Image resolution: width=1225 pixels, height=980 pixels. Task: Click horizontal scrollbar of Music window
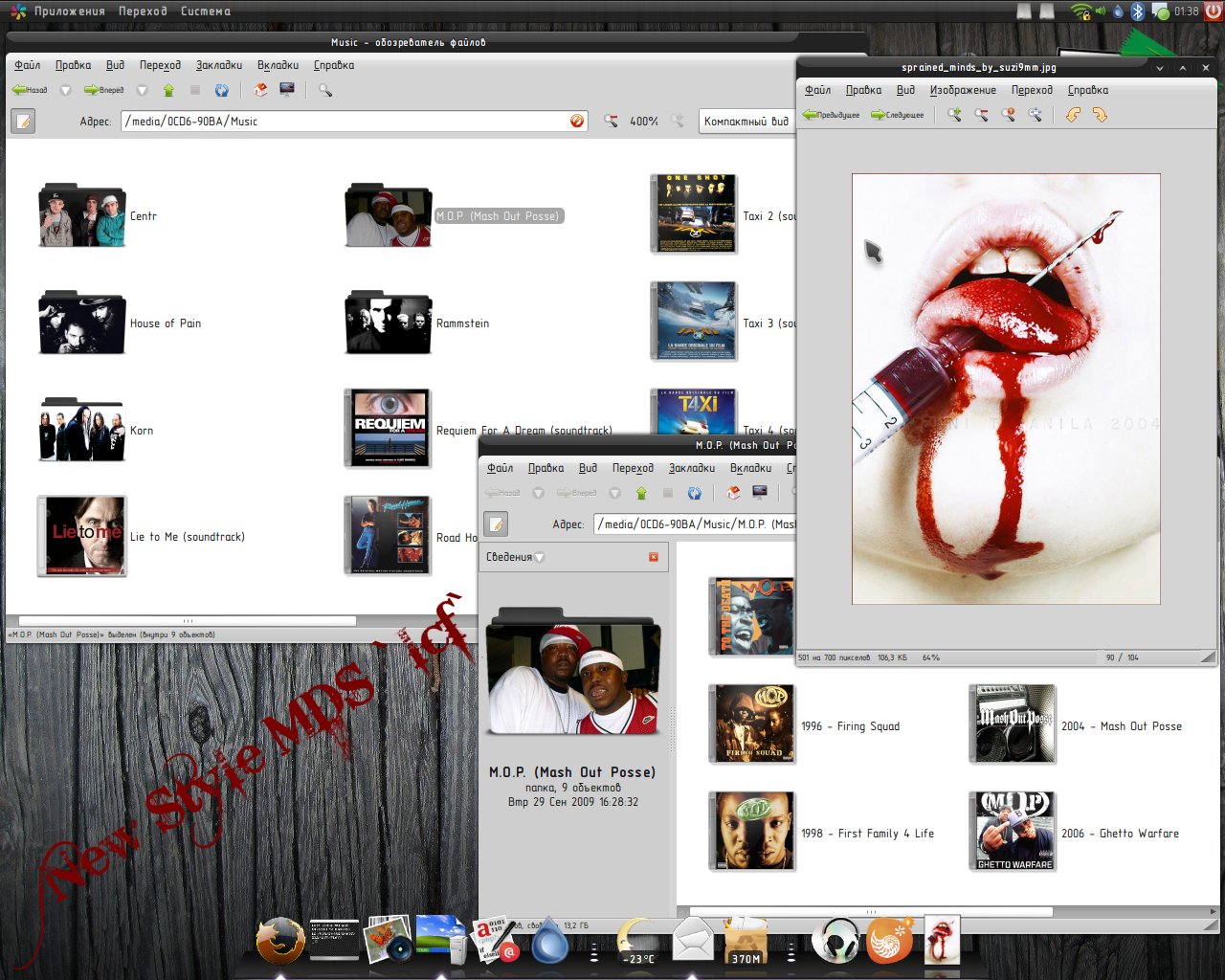188,621
